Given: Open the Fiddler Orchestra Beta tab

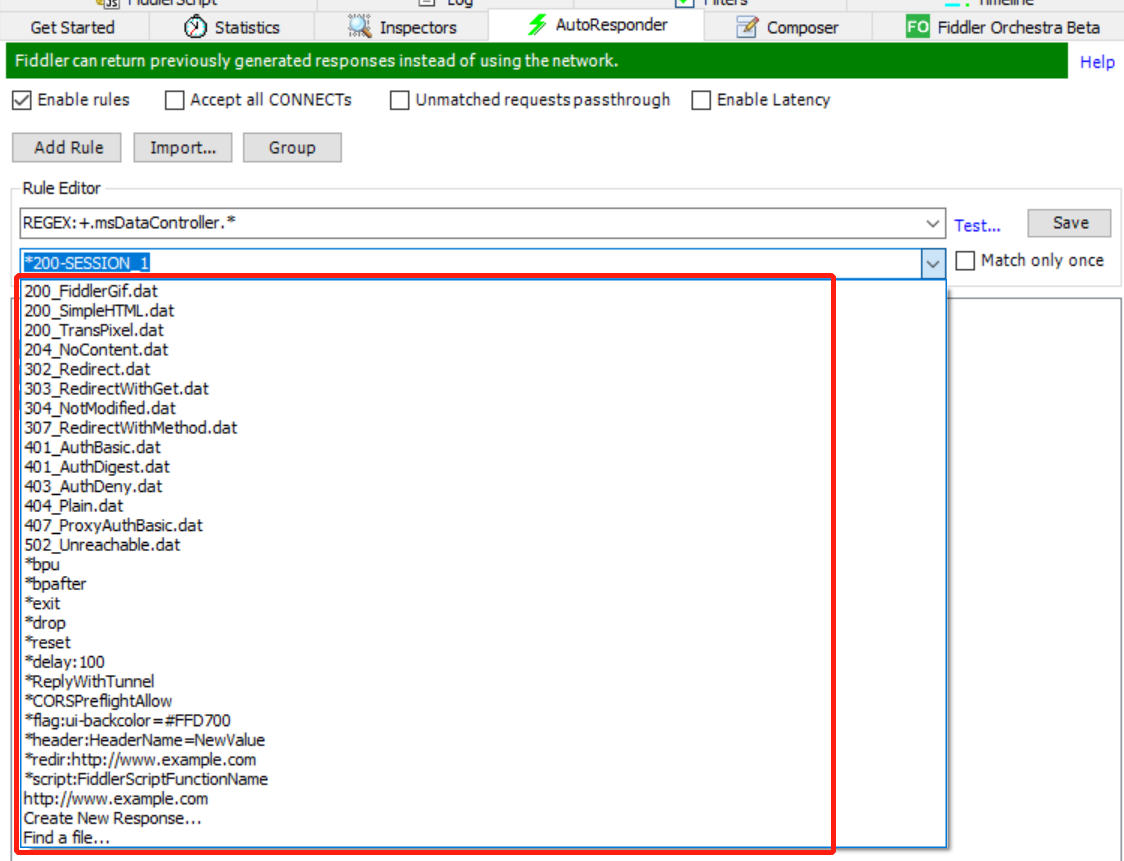Looking at the screenshot, I should 1002,27.
